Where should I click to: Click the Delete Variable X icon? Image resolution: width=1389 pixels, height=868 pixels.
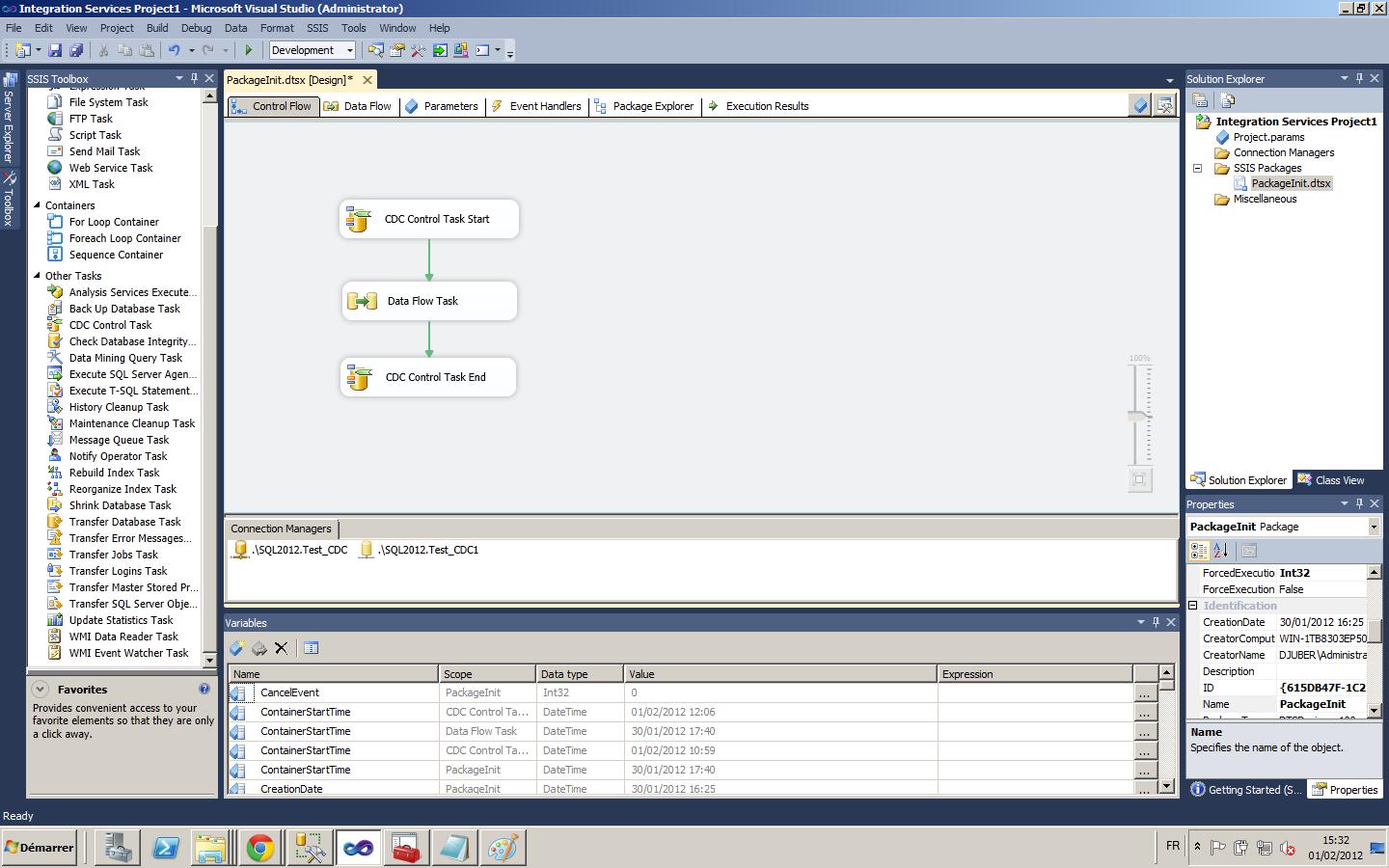tap(281, 648)
